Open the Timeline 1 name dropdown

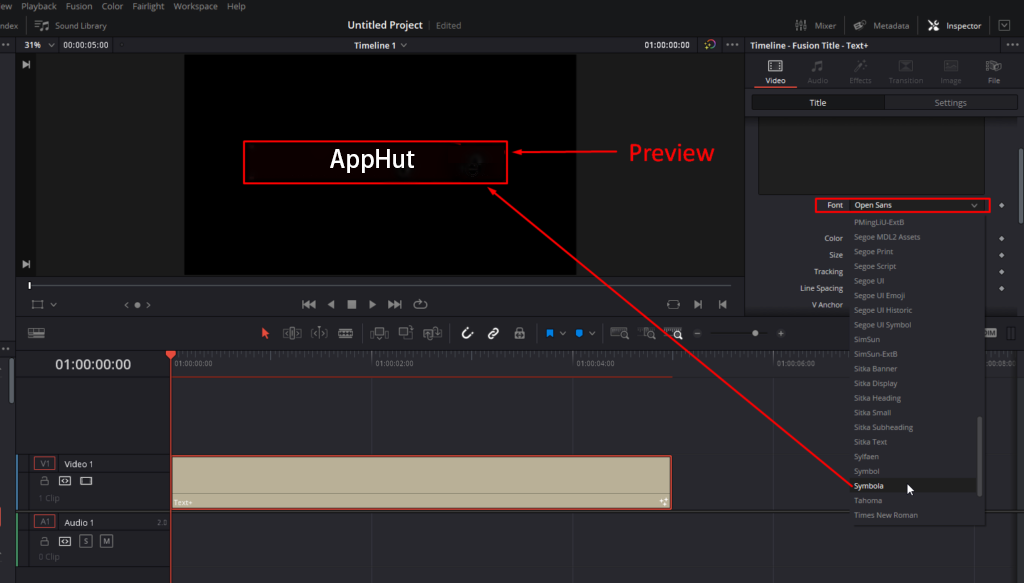coord(380,45)
